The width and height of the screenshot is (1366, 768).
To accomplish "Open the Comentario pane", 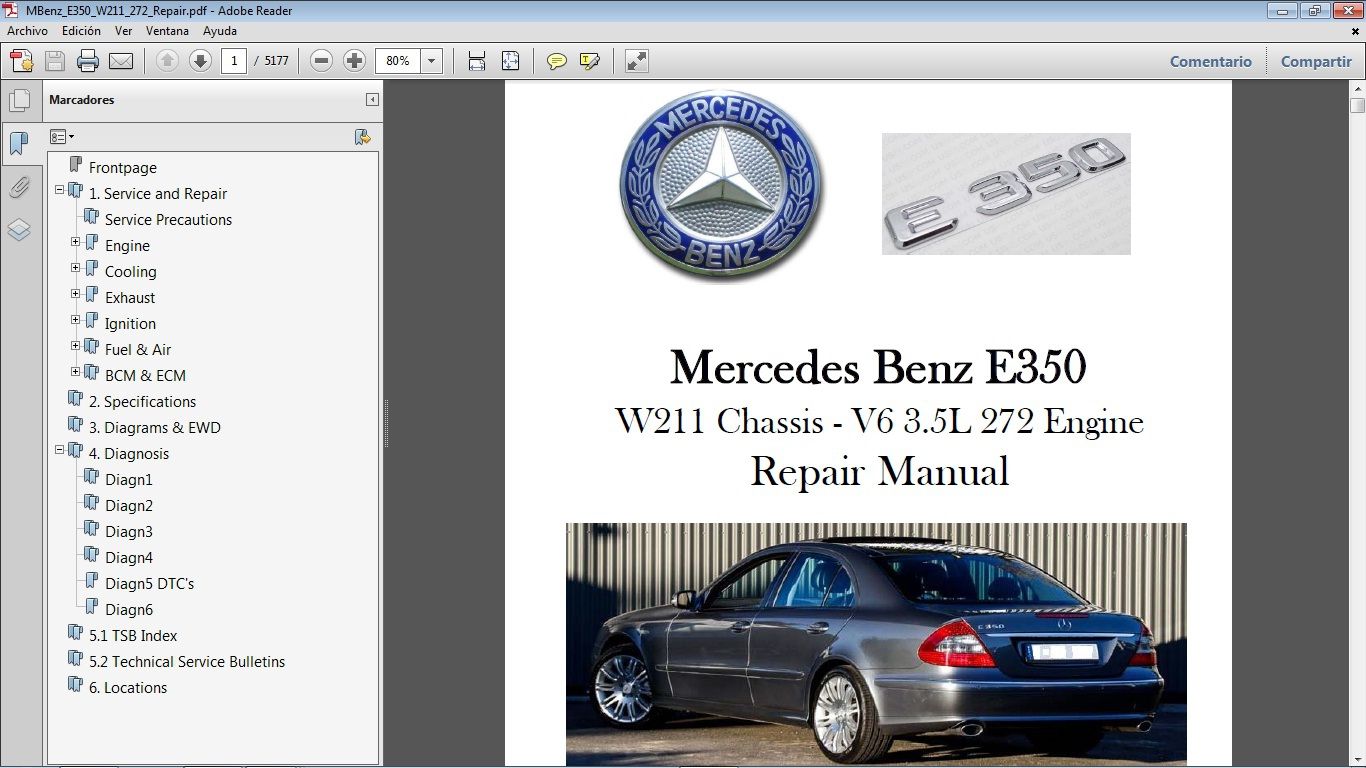I will [x=1210, y=61].
